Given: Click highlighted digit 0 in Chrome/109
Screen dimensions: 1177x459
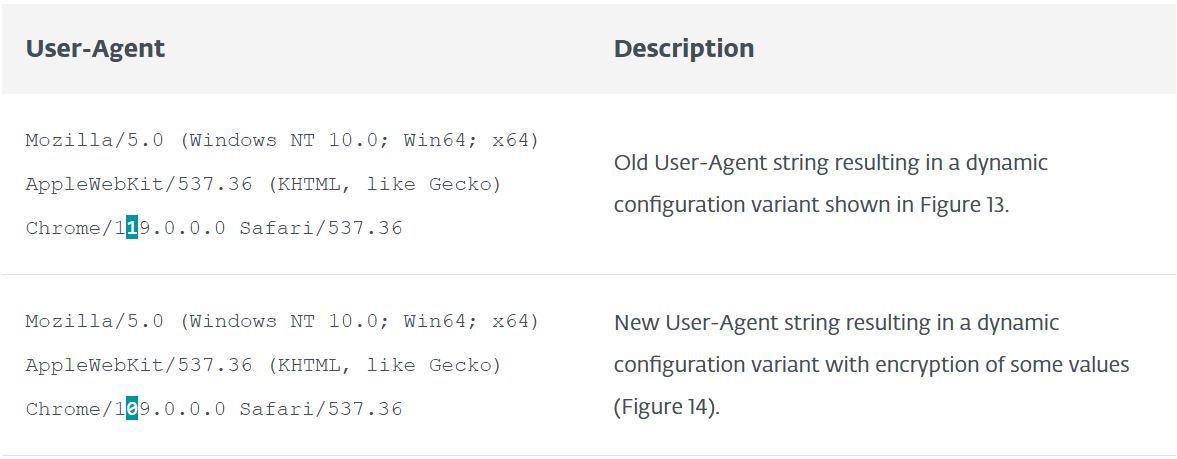Looking at the screenshot, I should [132, 409].
